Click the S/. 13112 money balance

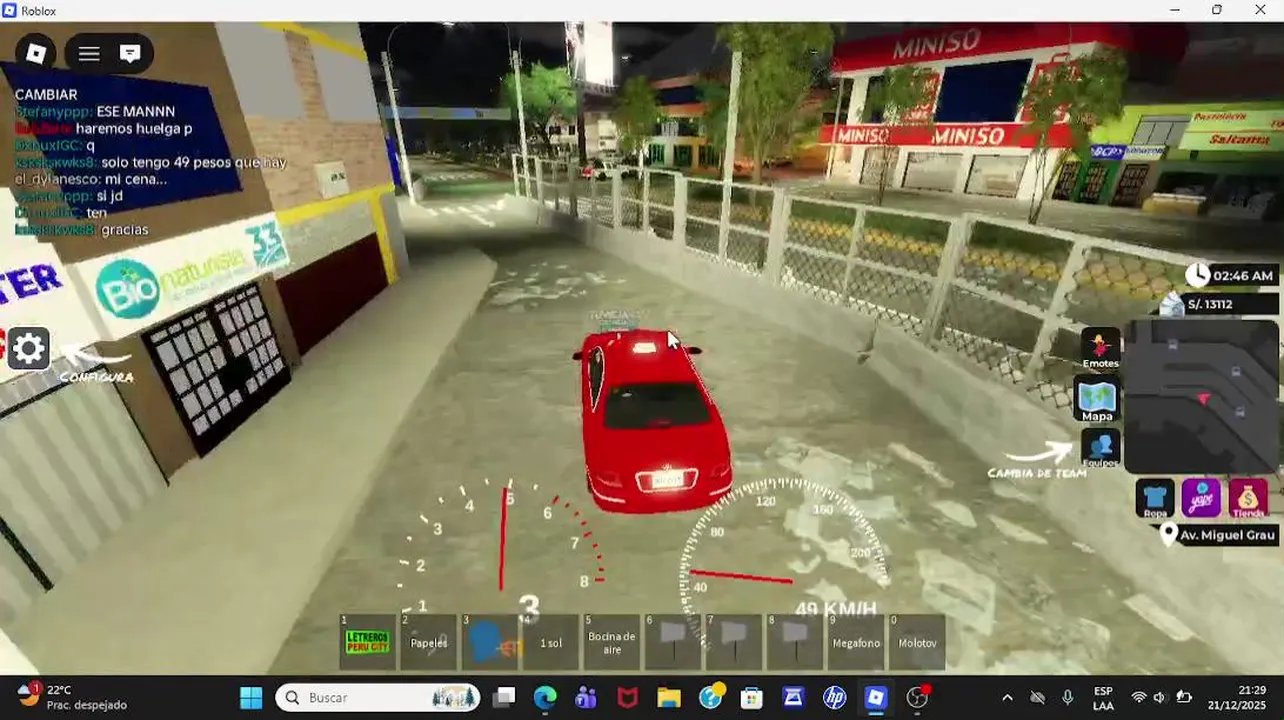click(x=1209, y=304)
